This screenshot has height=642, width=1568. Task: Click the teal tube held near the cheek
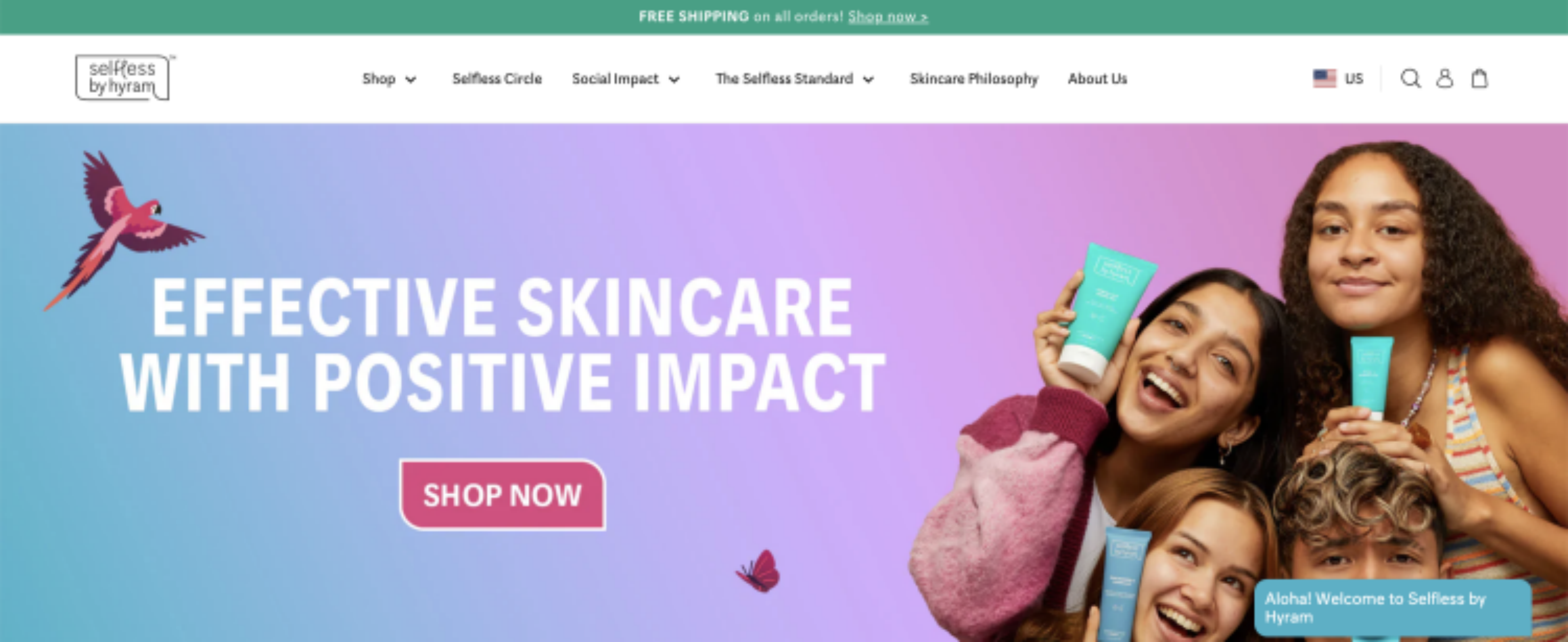1107,311
